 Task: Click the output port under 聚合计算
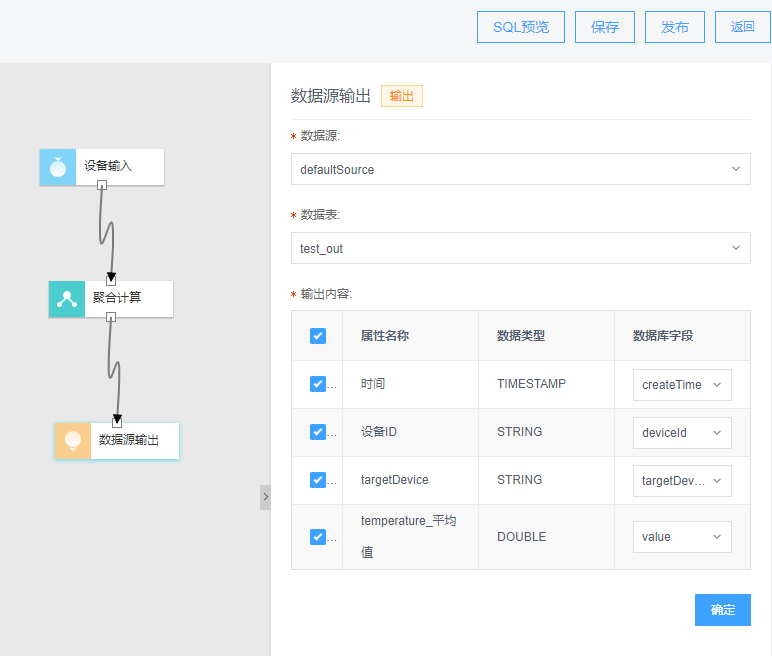[x=111, y=317]
